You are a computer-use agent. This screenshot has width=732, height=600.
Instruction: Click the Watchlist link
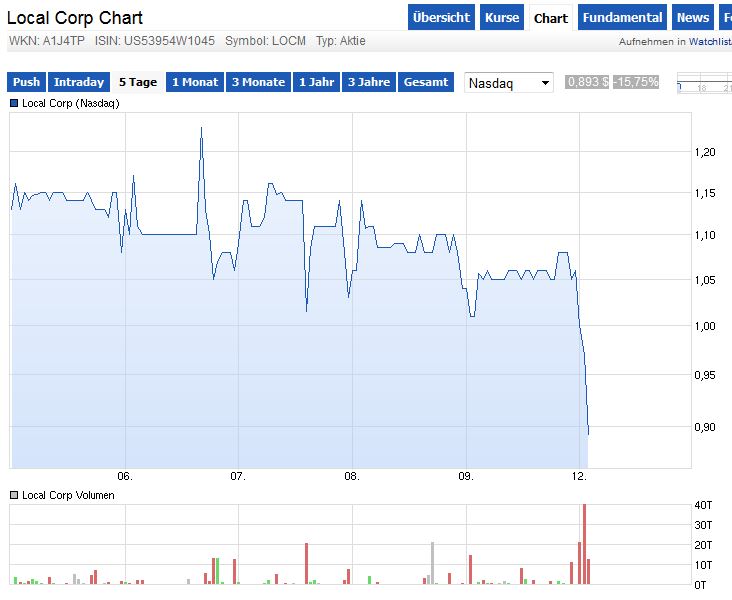[710, 41]
